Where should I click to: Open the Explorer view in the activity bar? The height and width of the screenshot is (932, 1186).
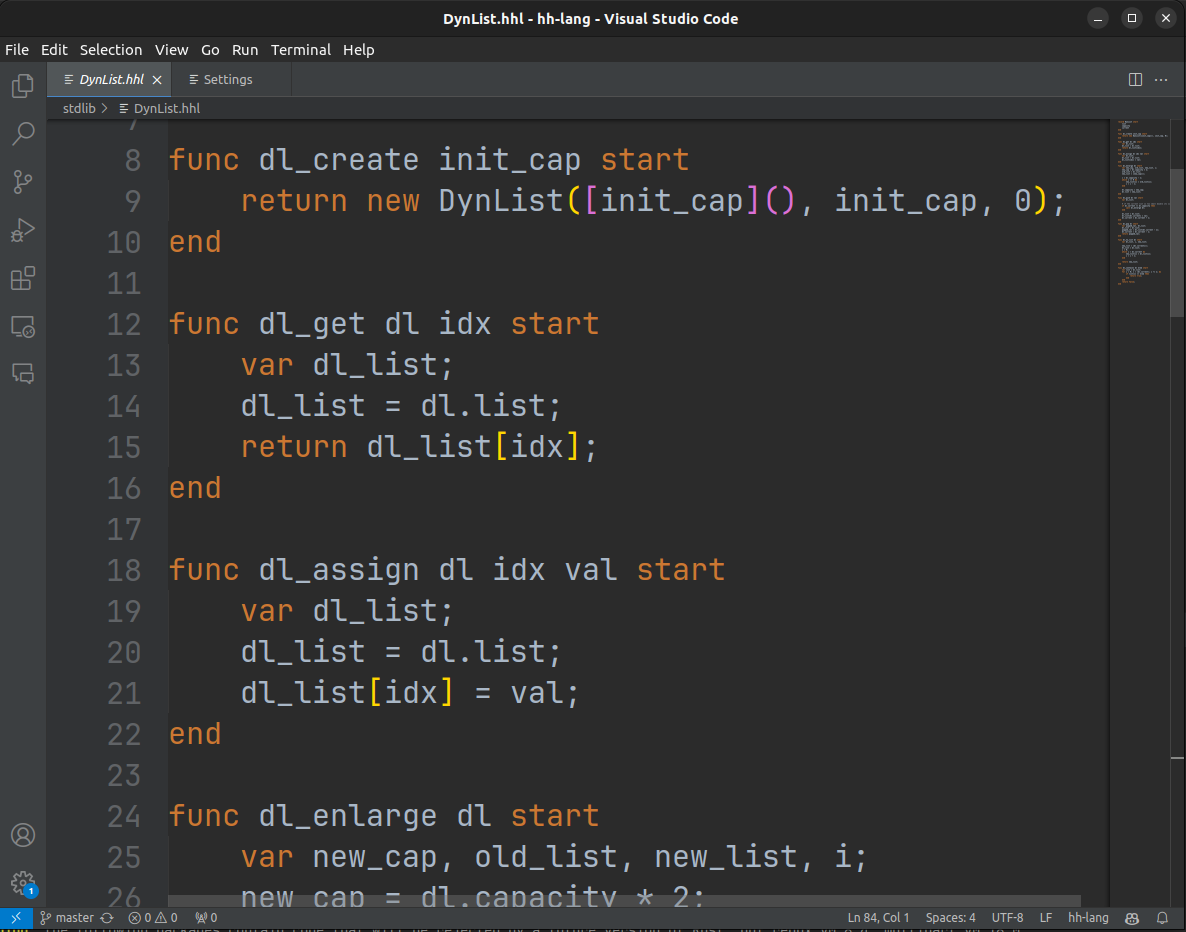tap(23, 85)
